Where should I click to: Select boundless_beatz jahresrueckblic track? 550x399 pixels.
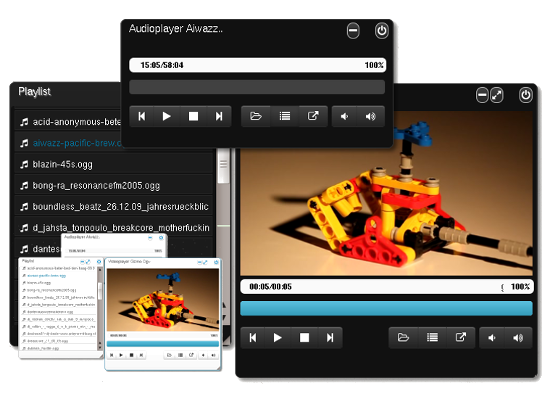[x=114, y=207]
